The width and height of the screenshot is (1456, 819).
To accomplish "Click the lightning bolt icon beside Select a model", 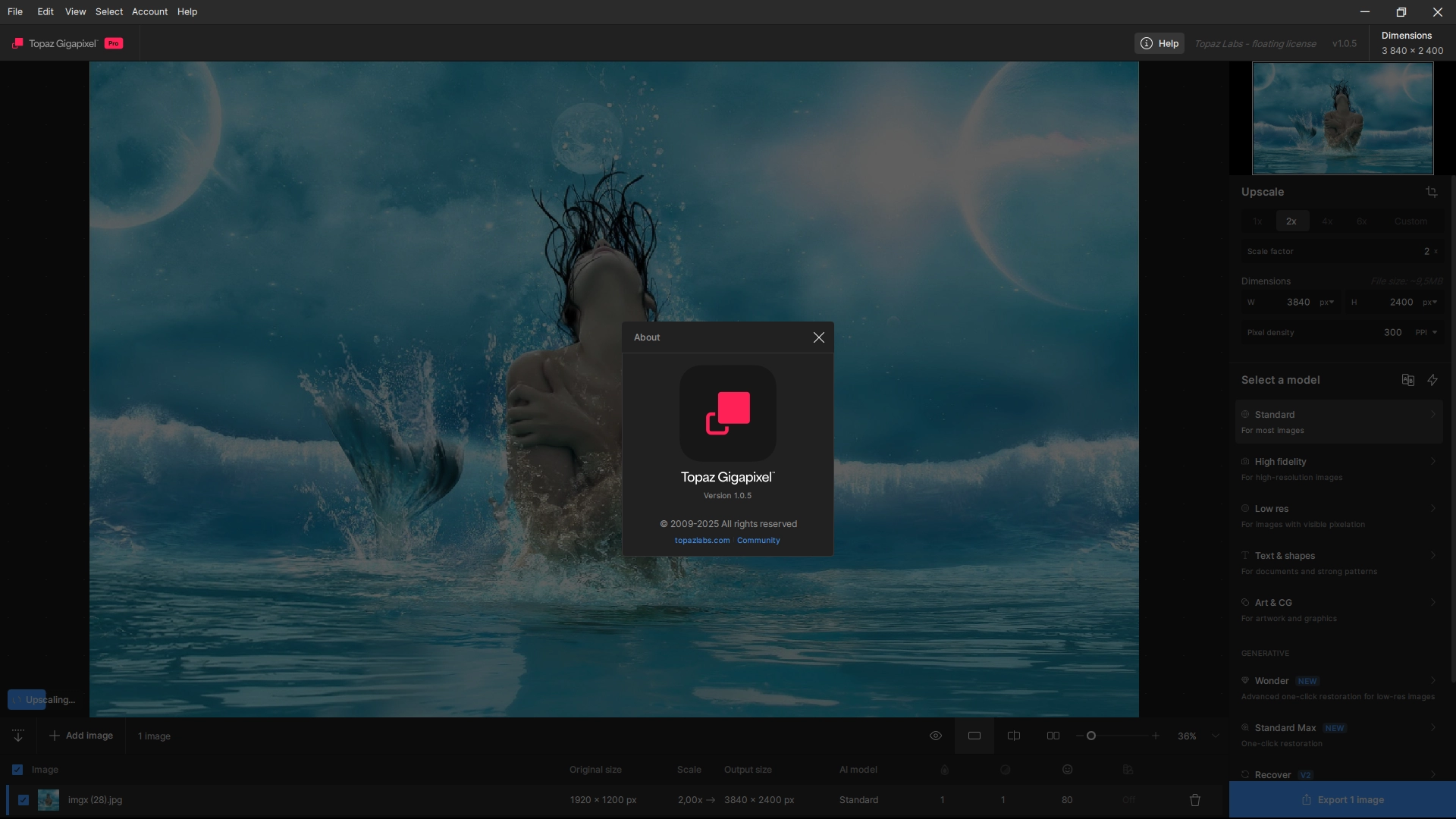I will pos(1432,380).
